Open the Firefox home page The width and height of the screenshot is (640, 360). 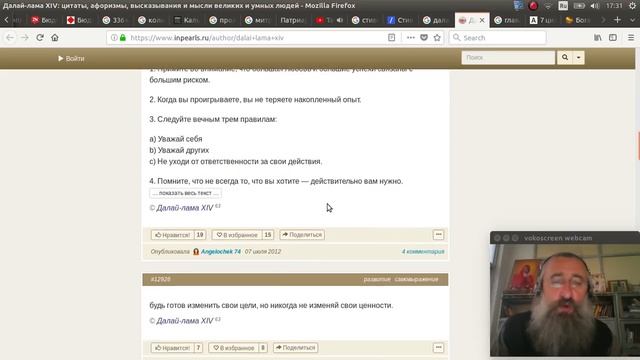coord(55,38)
